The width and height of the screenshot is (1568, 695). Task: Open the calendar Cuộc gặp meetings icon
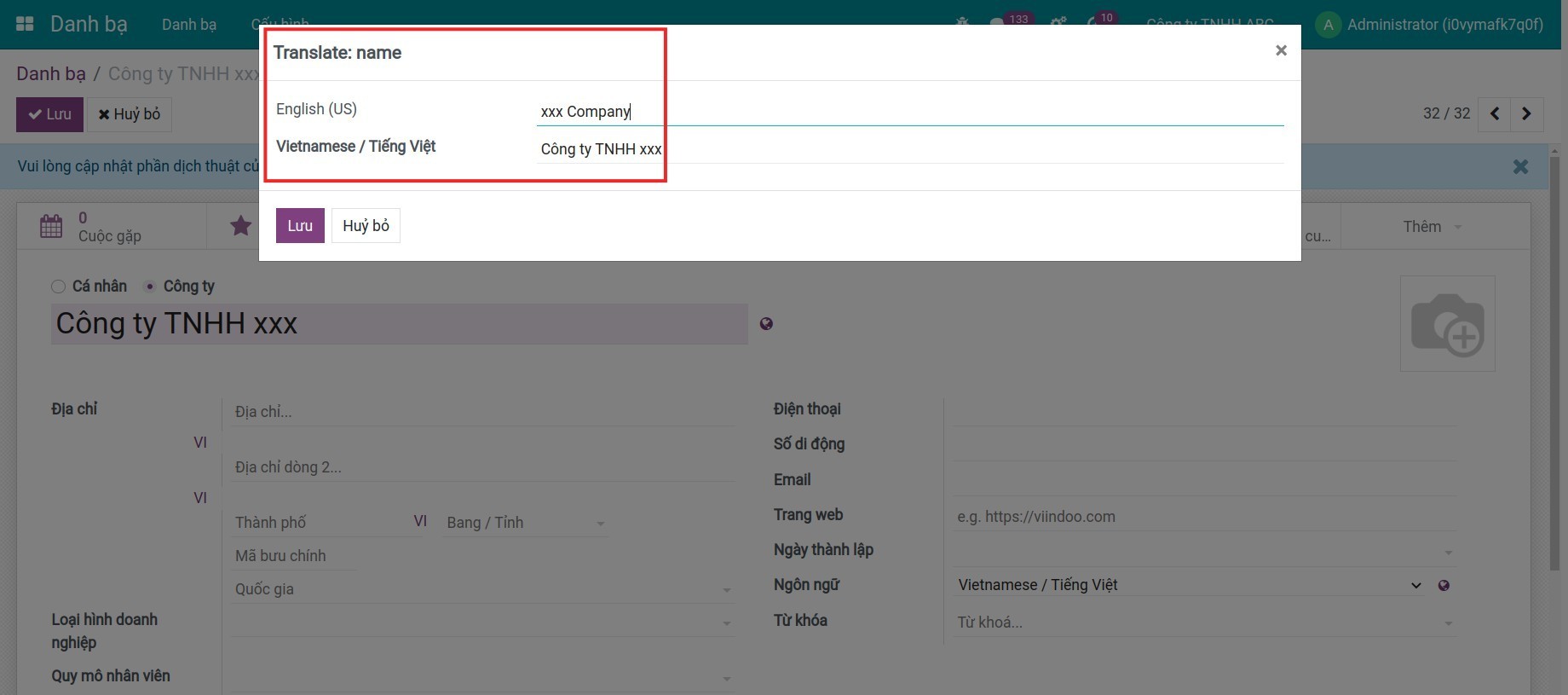click(51, 226)
